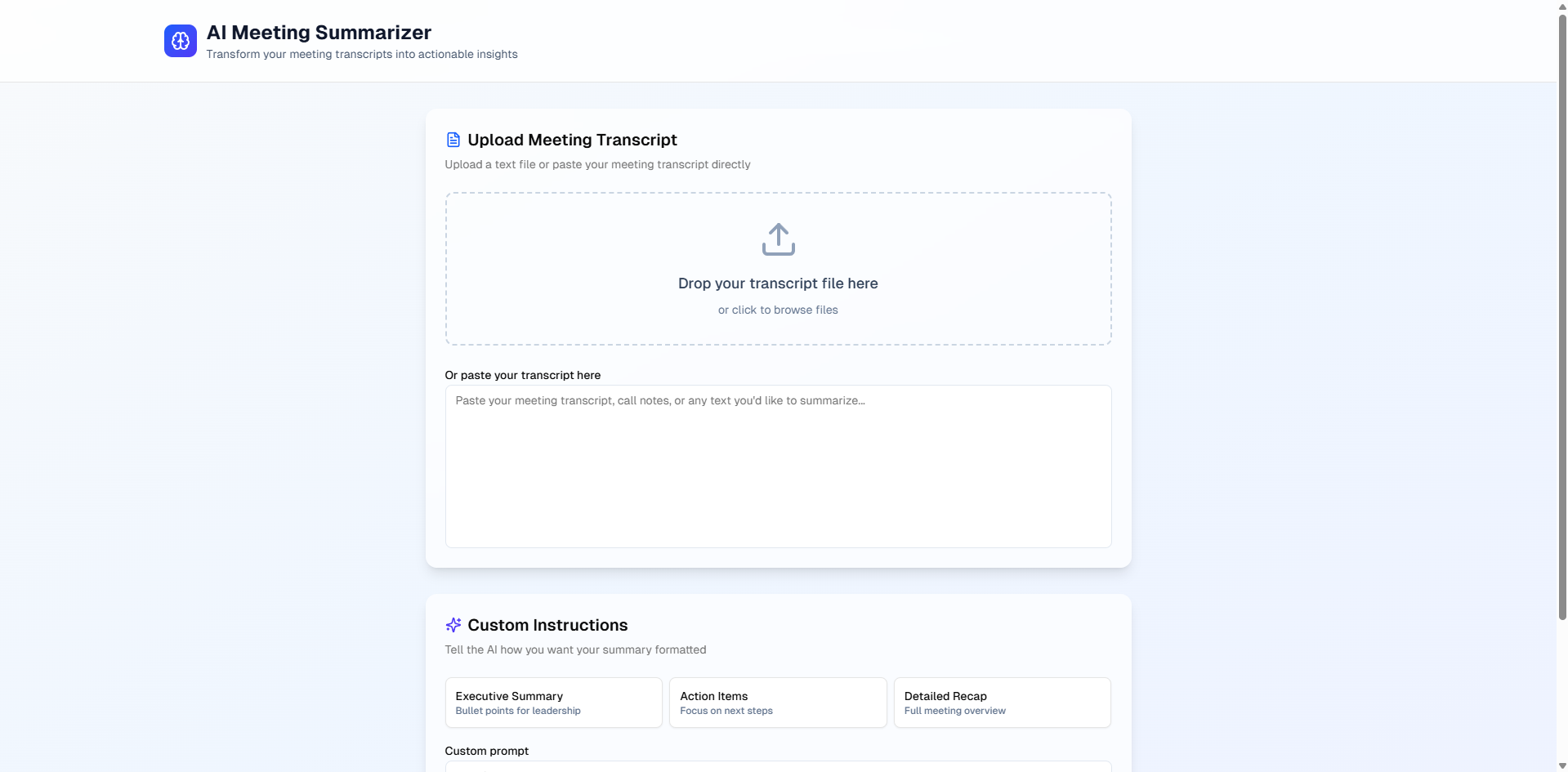Select the Executive Summary preset
1568x772 pixels.
(553, 702)
